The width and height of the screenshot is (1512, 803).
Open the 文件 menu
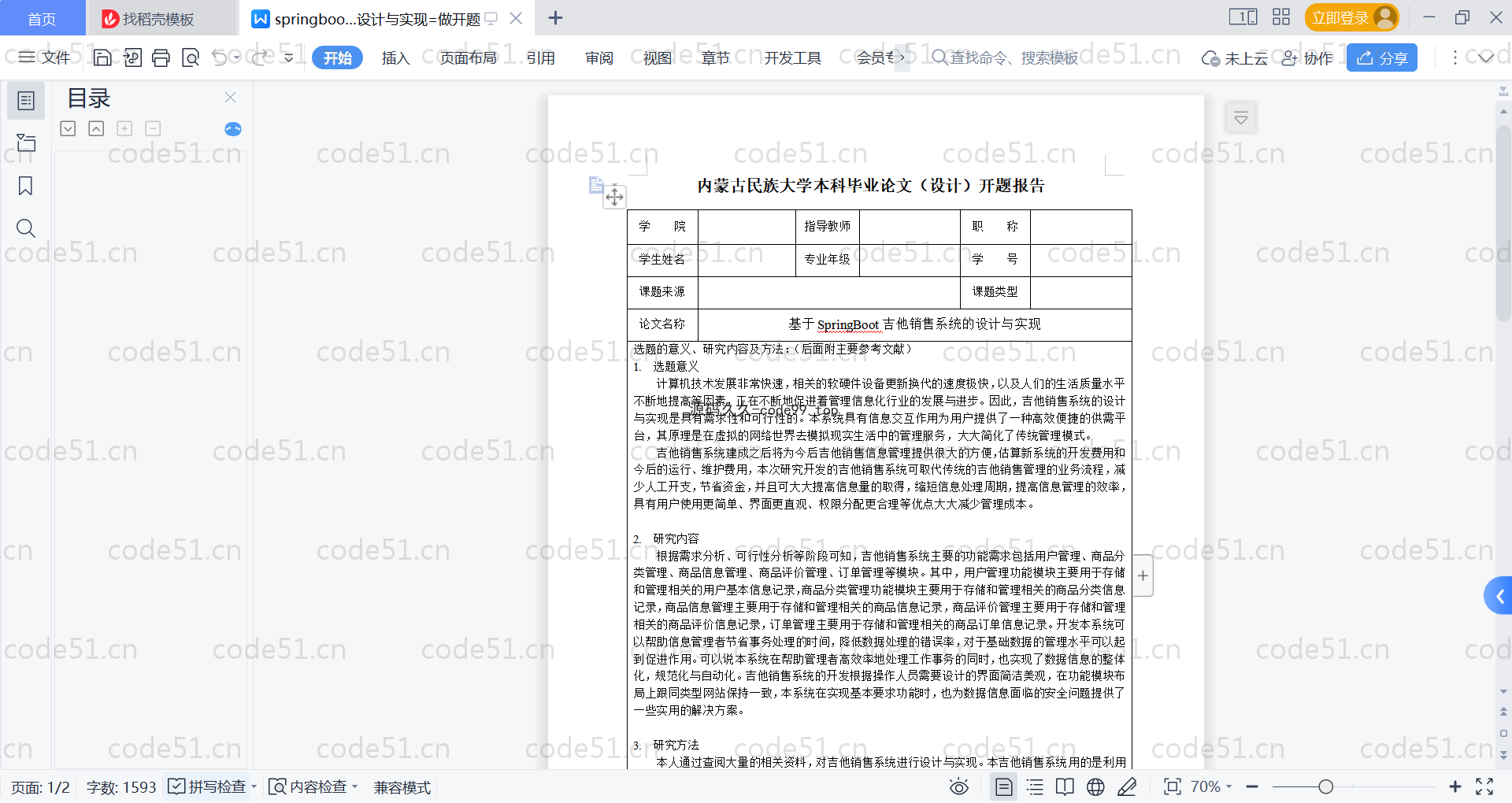[x=45, y=57]
